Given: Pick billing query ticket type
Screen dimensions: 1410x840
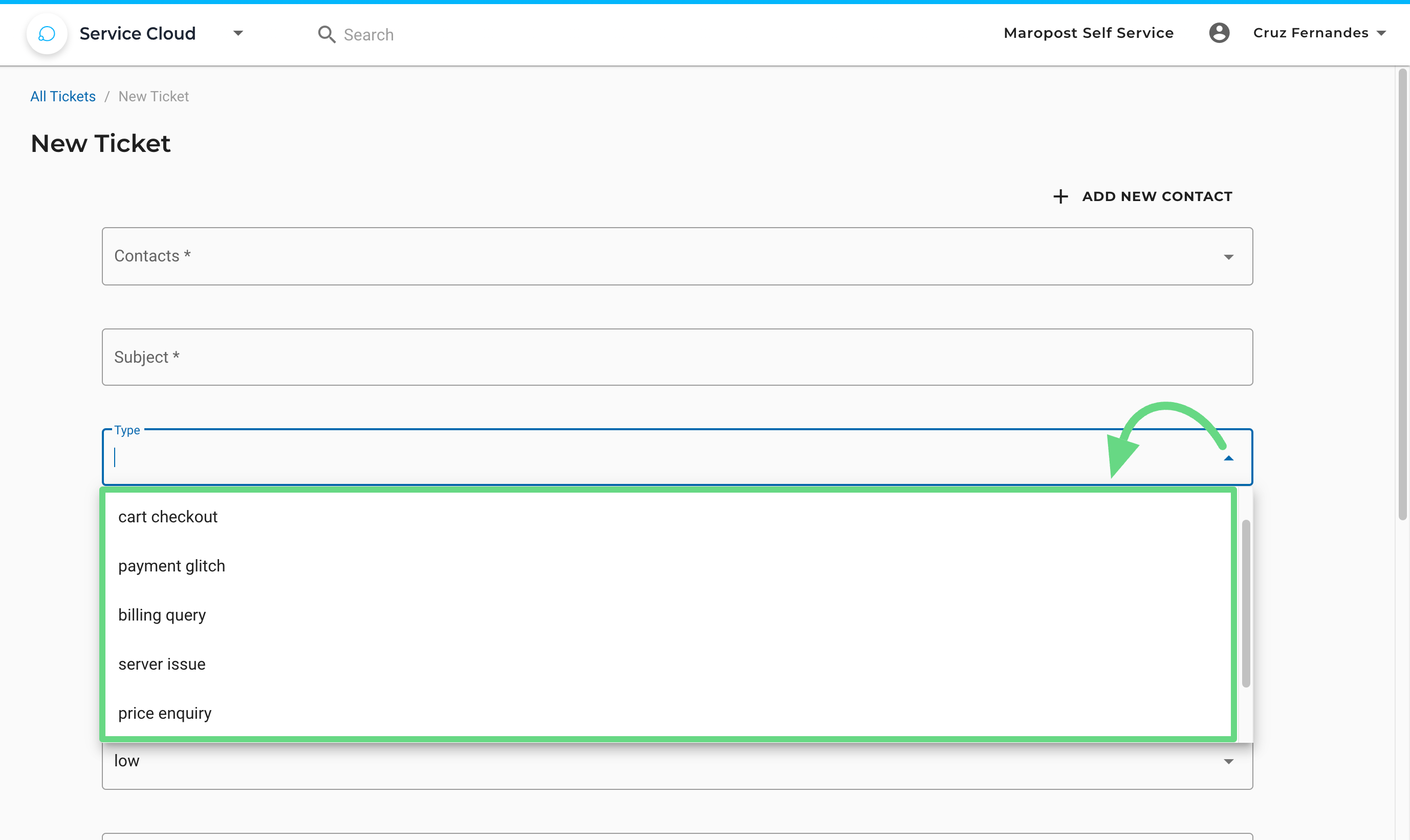Looking at the screenshot, I should point(162,615).
